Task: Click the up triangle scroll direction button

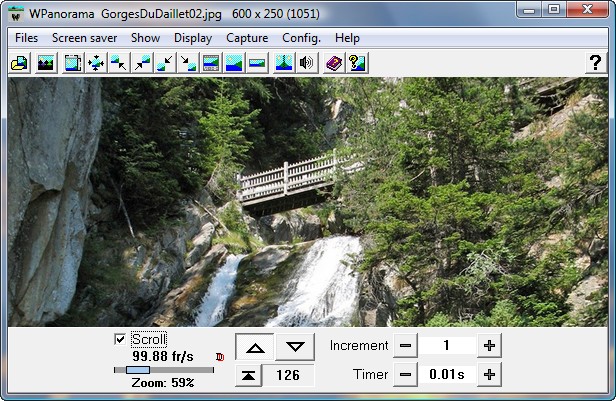Action: (x=255, y=347)
